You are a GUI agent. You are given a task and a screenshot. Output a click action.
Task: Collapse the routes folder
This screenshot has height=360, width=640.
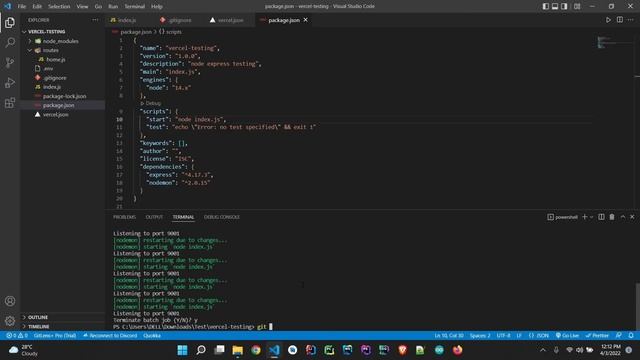[x=62, y=50]
